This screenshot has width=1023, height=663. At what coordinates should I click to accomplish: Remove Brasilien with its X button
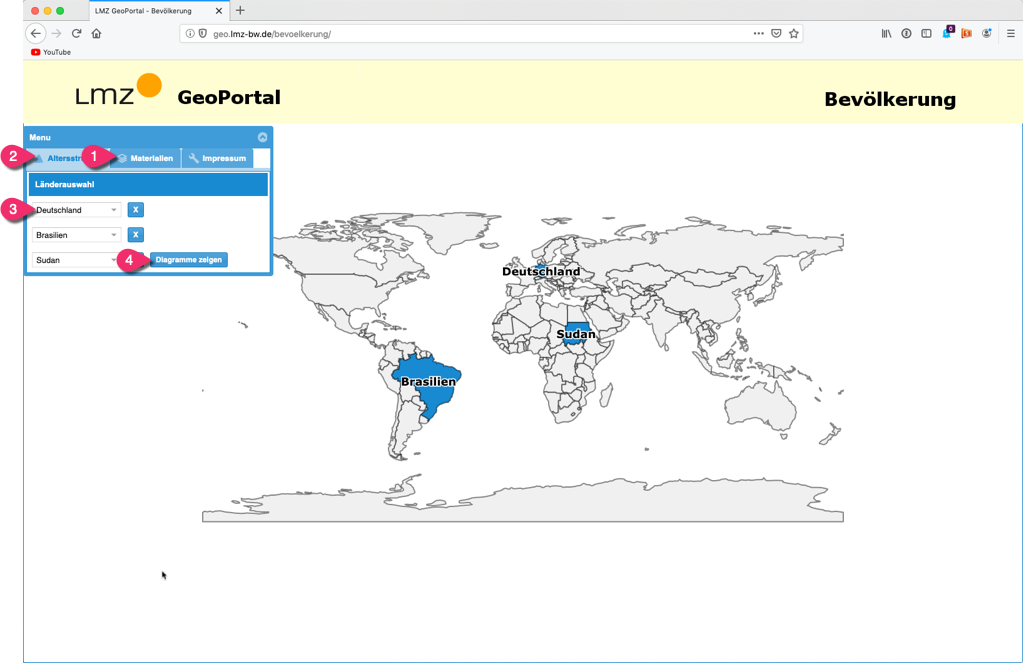(x=136, y=235)
